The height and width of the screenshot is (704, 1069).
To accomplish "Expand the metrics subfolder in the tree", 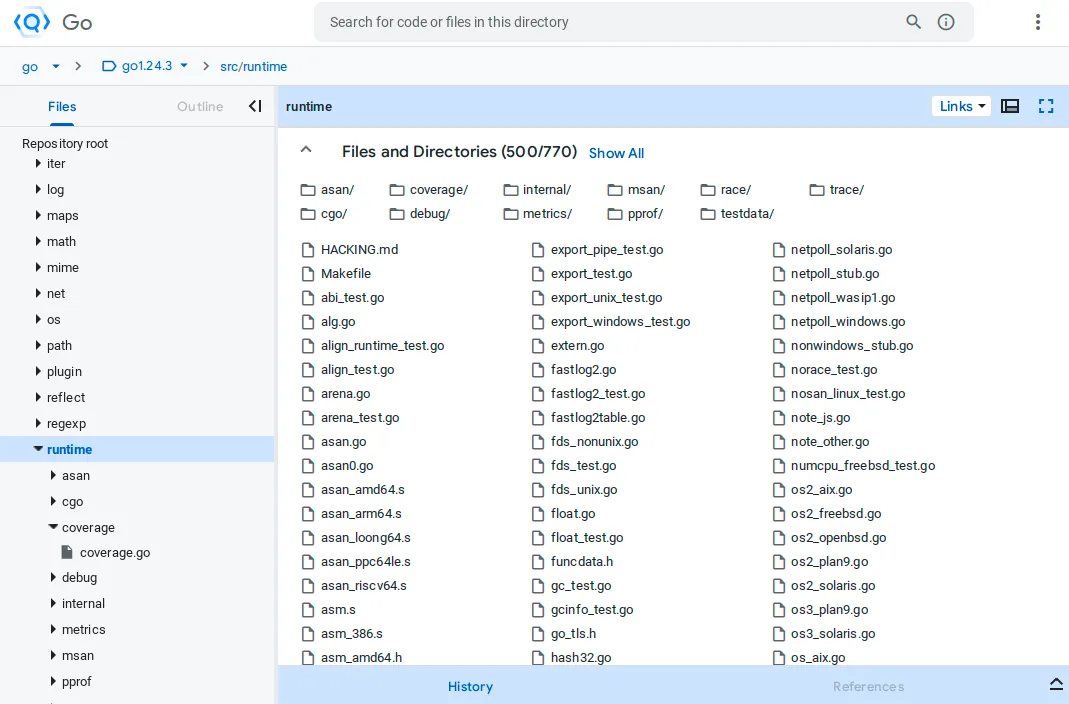I will point(53,629).
